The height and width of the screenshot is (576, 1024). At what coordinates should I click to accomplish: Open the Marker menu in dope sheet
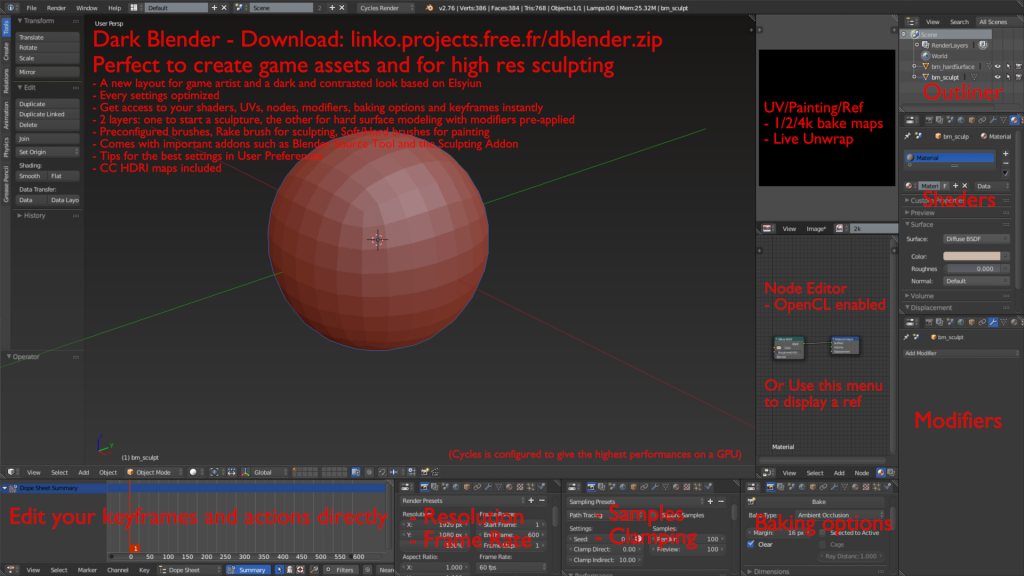tap(87, 570)
